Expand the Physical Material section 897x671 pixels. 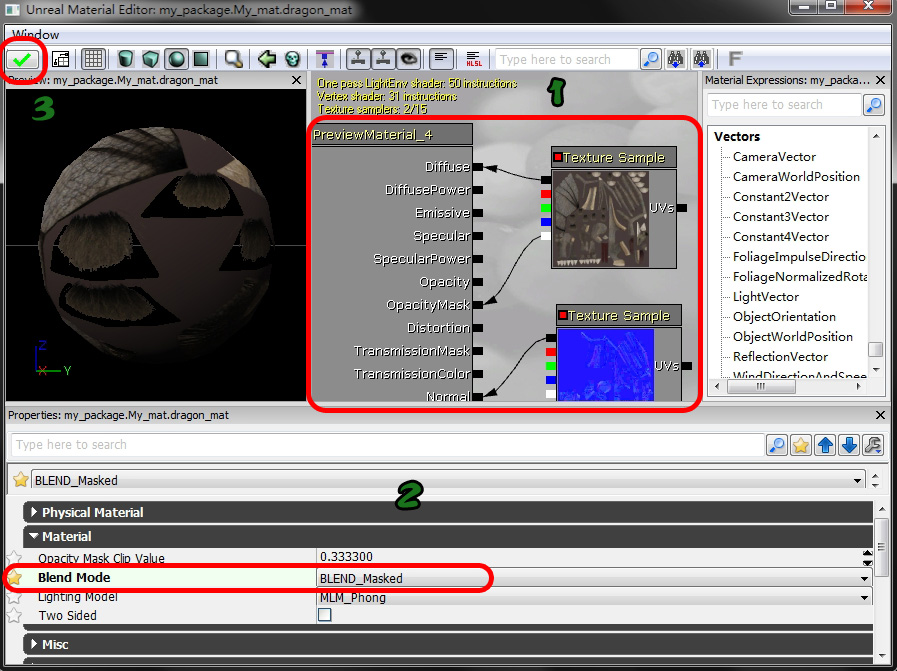coord(92,512)
